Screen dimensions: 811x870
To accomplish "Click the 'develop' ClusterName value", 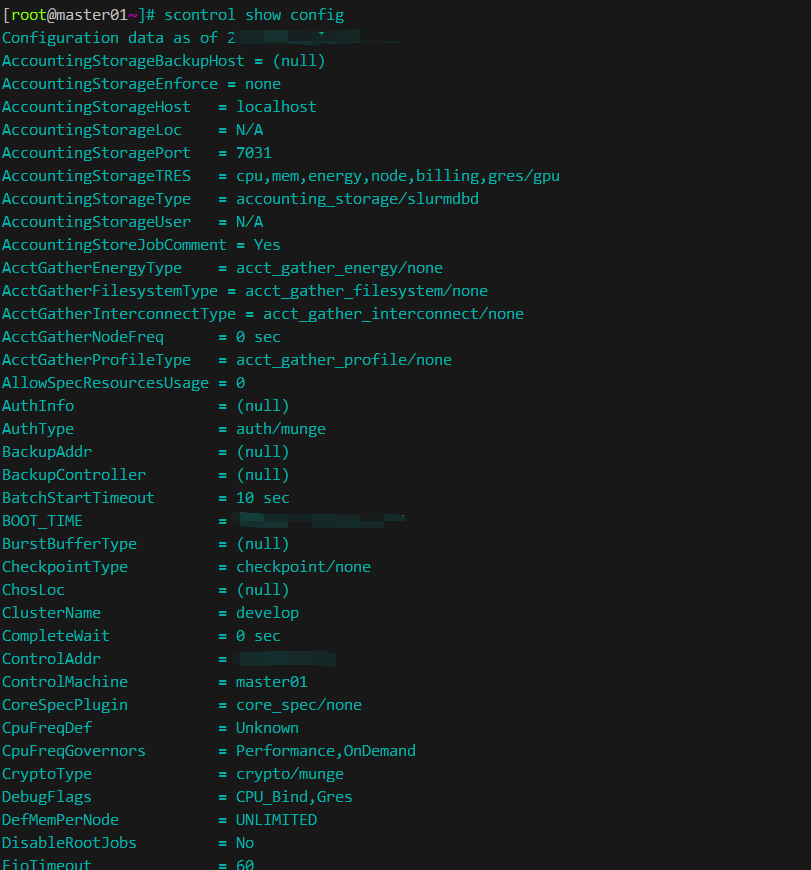I will tap(267, 613).
